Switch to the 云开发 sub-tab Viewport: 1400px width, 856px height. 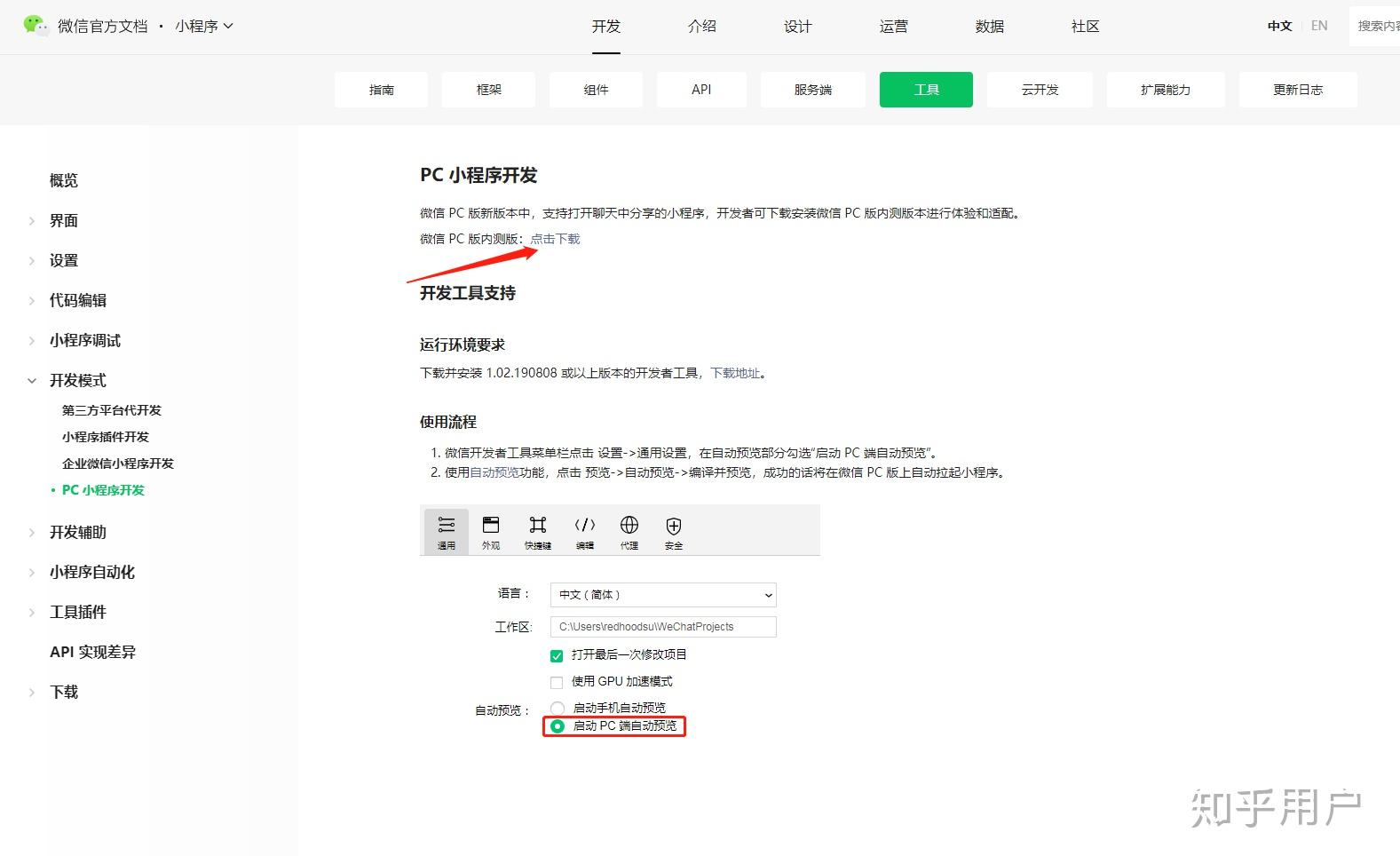click(1040, 90)
